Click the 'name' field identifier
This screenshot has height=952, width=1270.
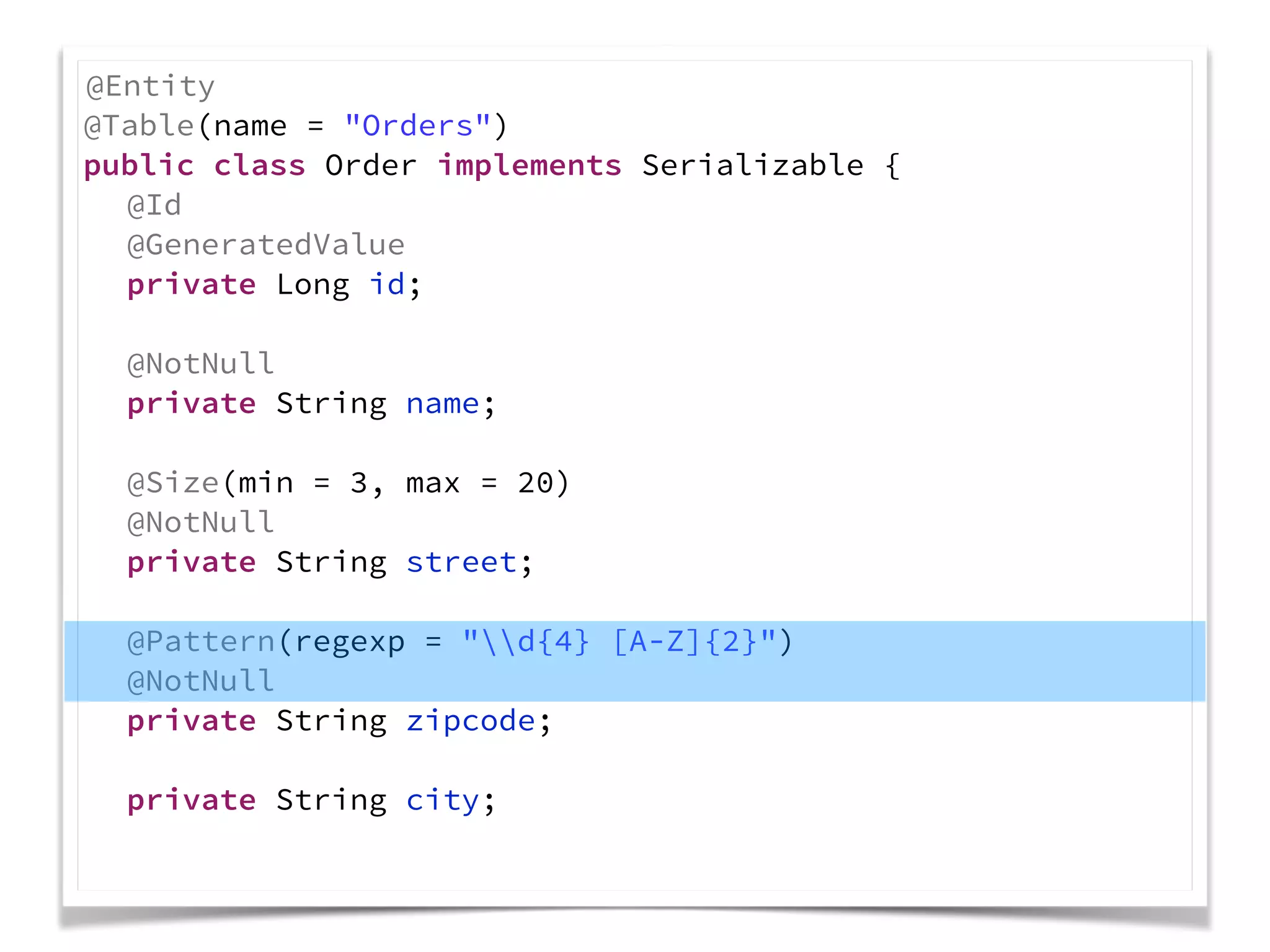(x=443, y=404)
